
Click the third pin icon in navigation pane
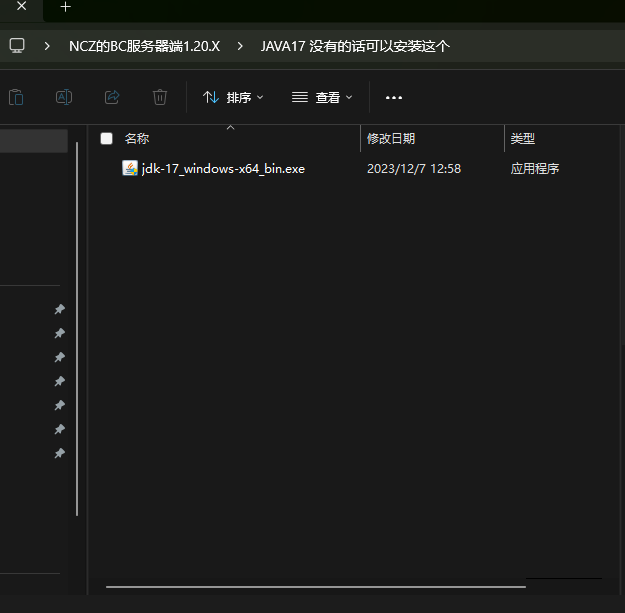(x=60, y=357)
